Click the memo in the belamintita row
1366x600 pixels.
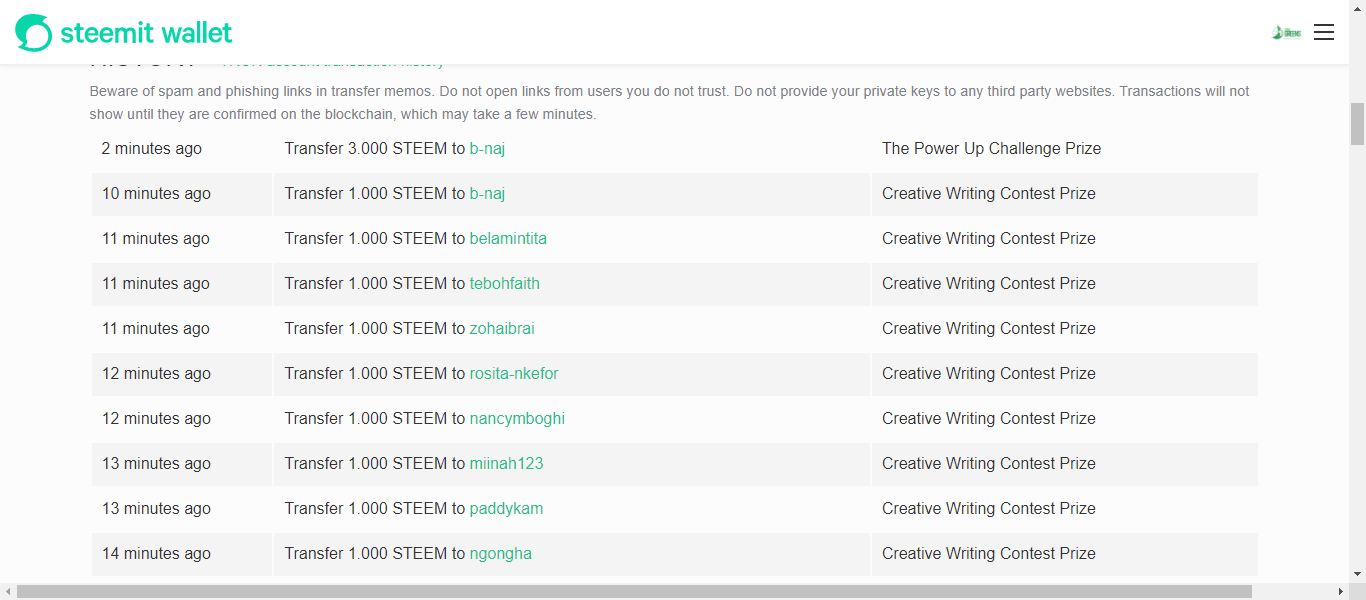point(988,238)
